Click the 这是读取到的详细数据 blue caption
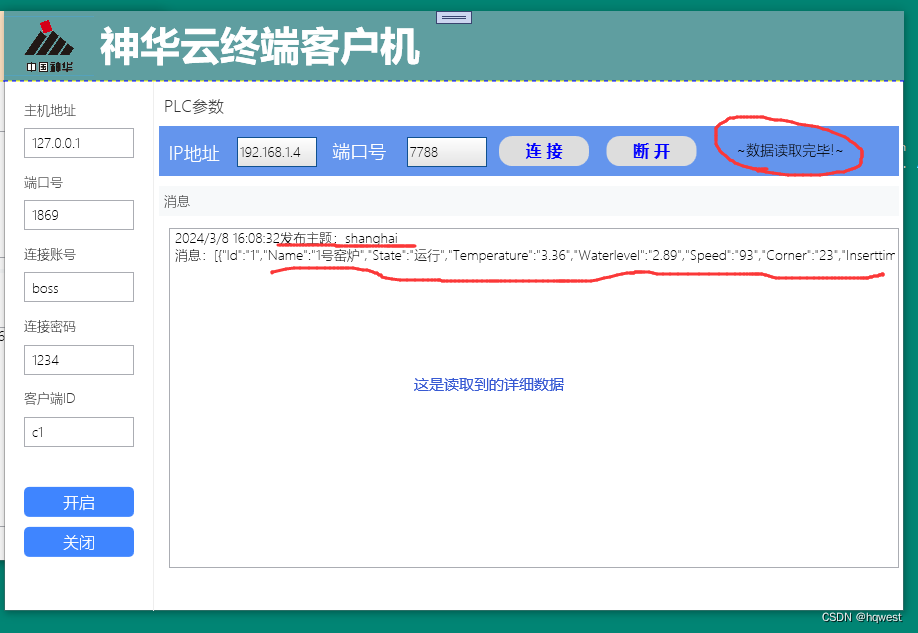The height and width of the screenshot is (633, 918). pyautogui.click(x=488, y=385)
